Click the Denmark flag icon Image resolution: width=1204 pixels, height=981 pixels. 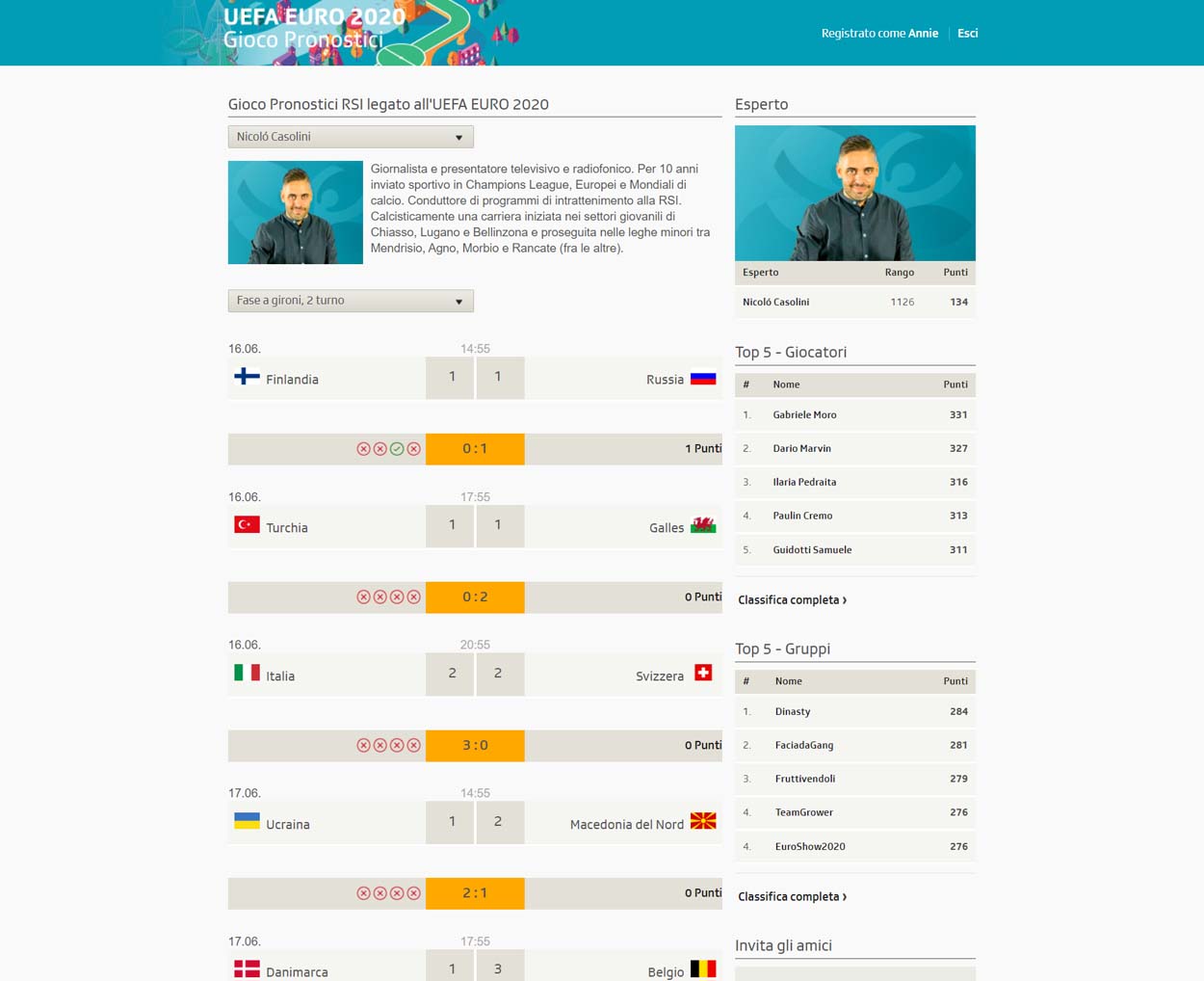pyautogui.click(x=247, y=968)
